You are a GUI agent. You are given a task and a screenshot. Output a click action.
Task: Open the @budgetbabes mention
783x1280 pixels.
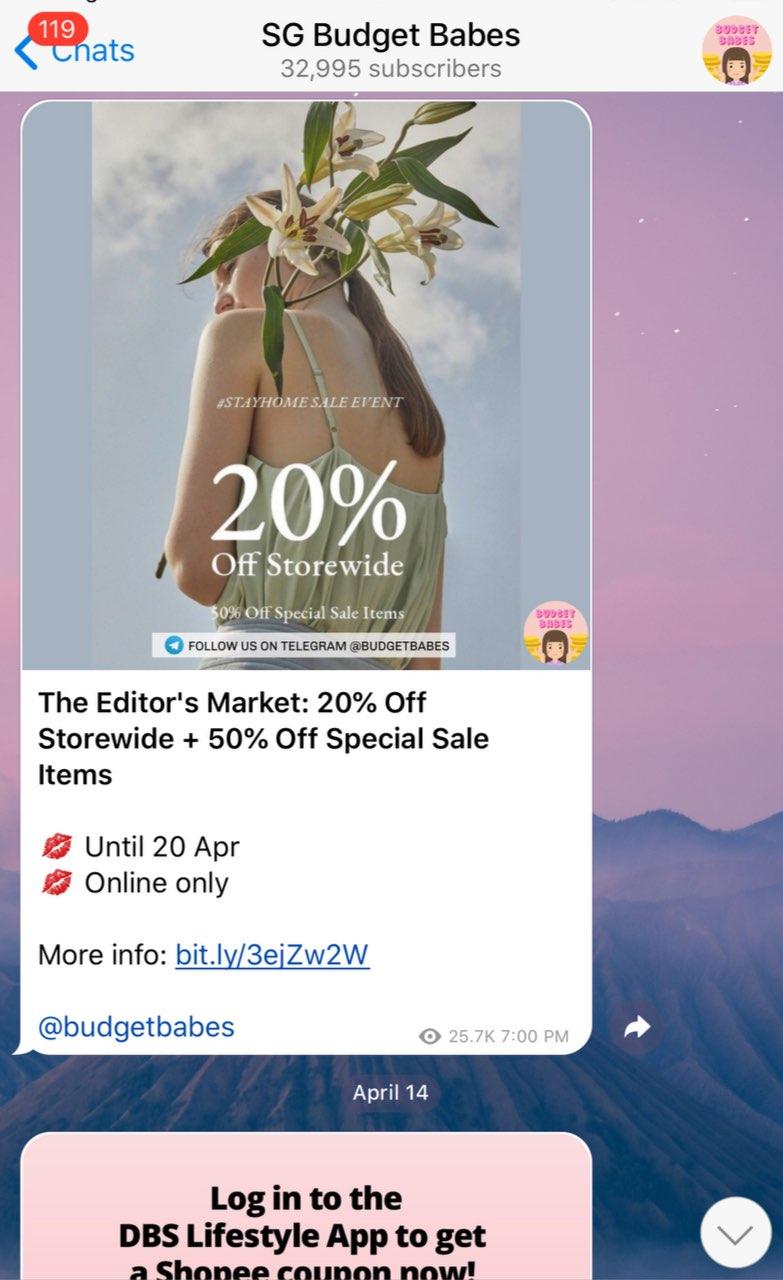click(136, 1027)
